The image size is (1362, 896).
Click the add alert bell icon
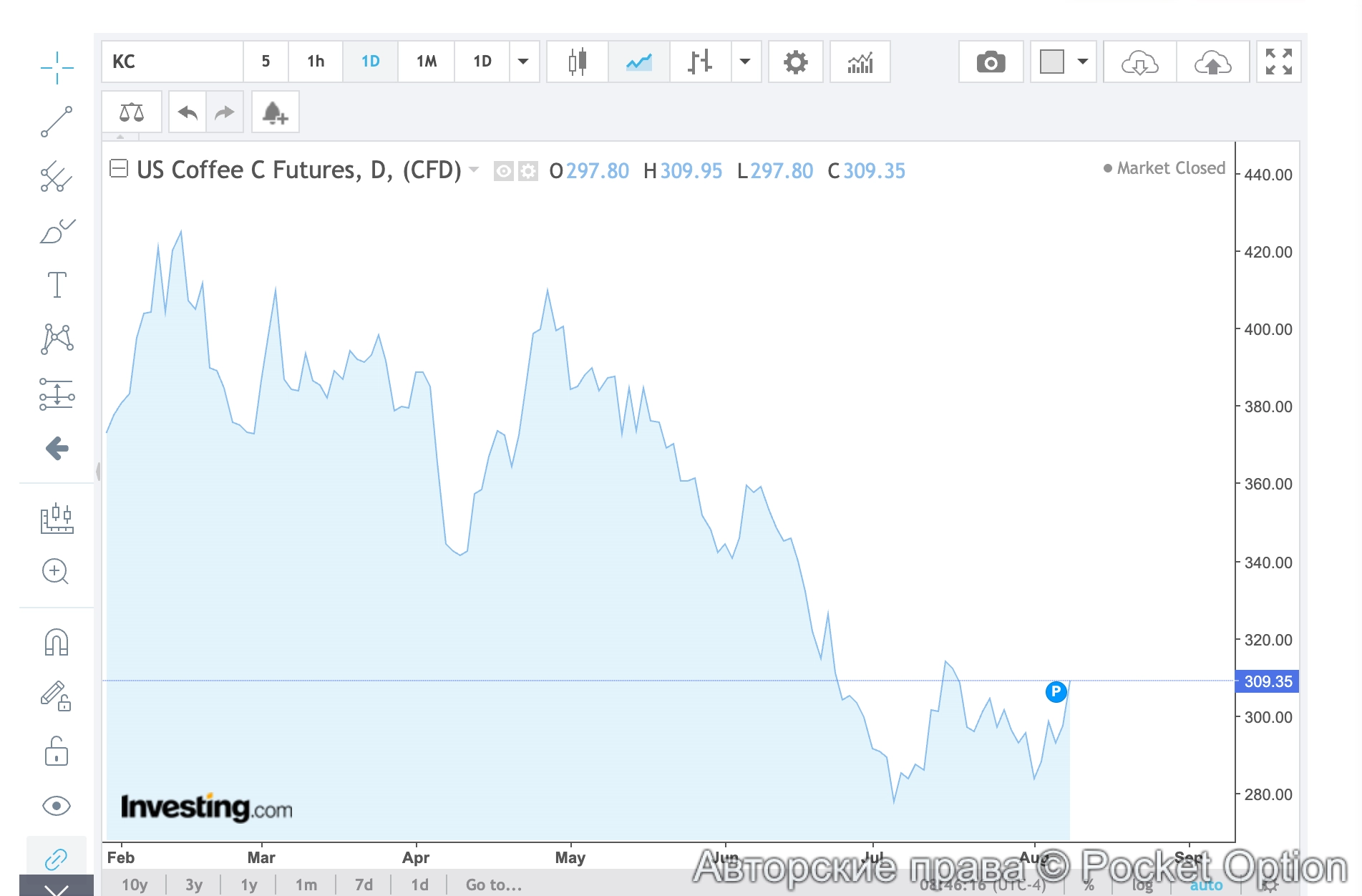pos(274,113)
